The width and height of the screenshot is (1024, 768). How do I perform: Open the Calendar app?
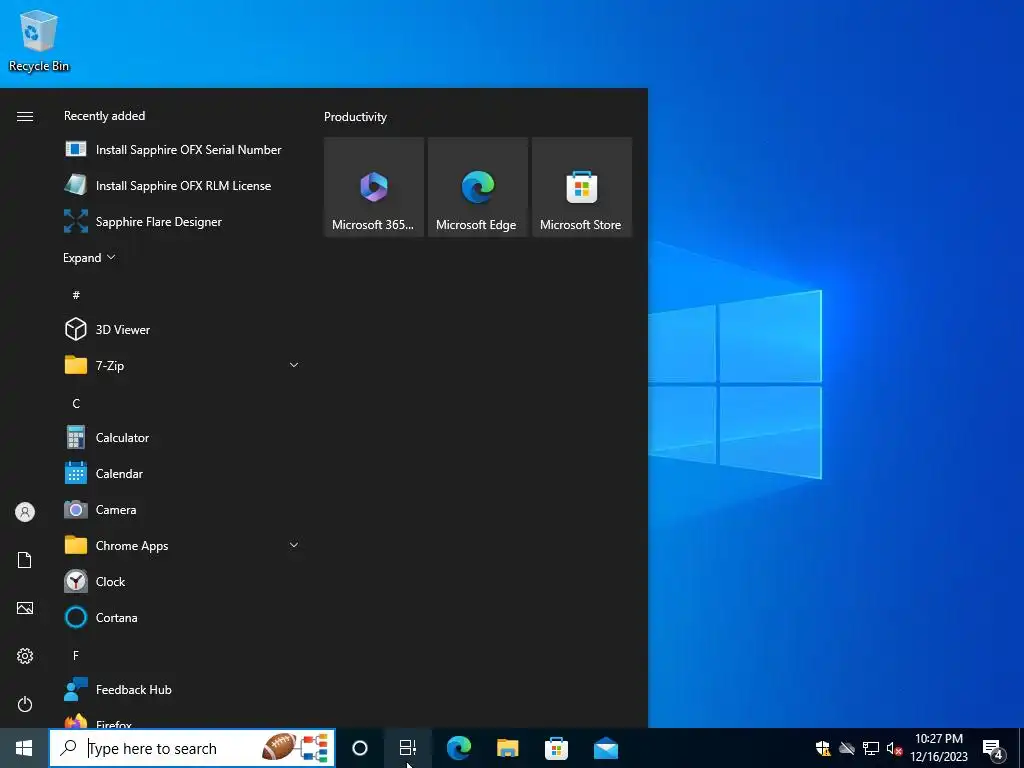click(181, 473)
